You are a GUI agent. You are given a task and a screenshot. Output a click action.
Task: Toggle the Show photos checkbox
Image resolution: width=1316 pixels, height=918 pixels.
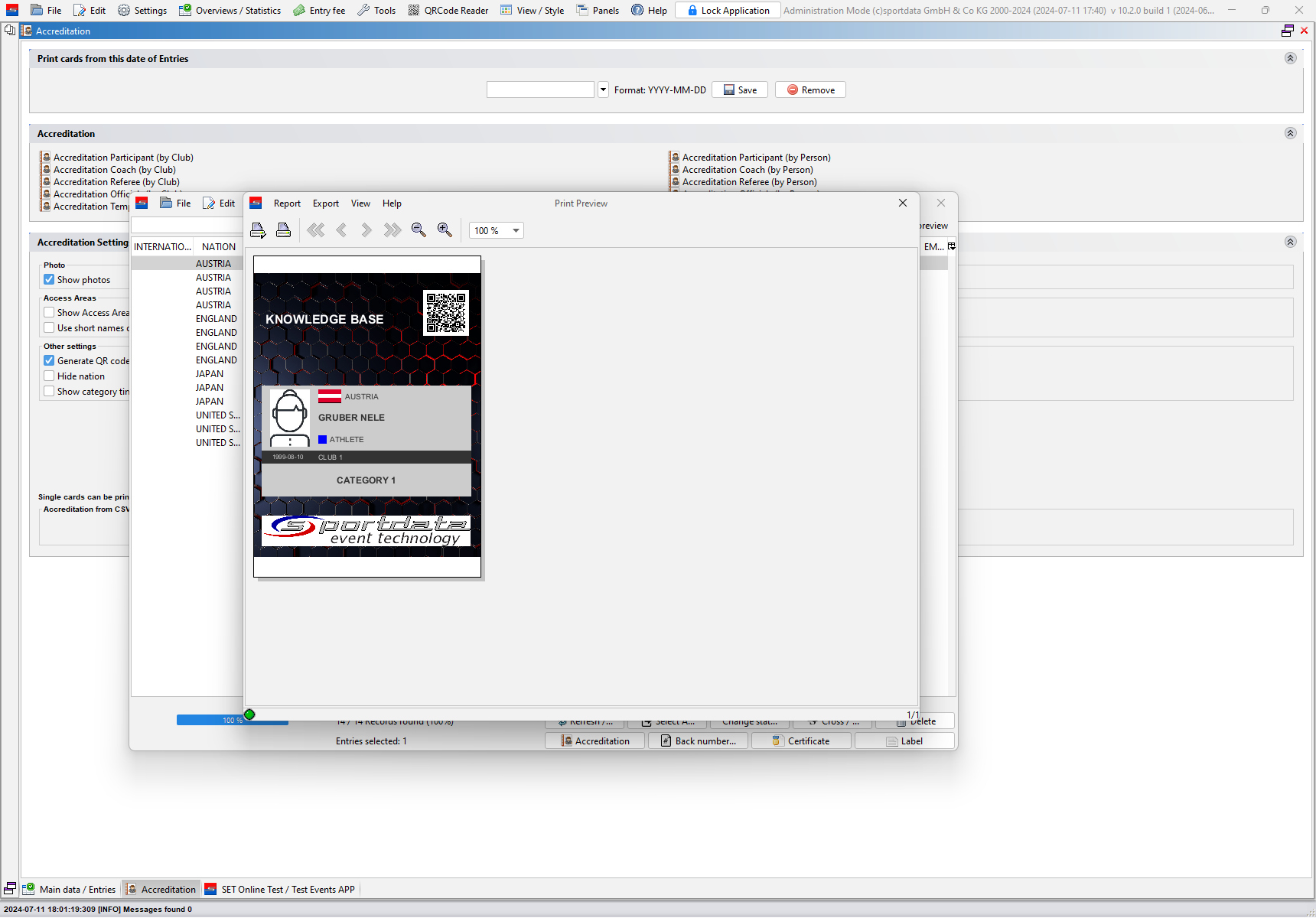(49, 280)
